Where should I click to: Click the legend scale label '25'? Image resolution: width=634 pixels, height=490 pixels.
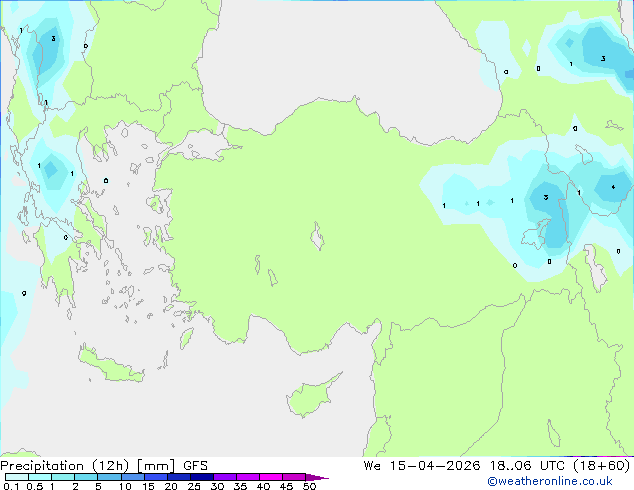pos(194,486)
